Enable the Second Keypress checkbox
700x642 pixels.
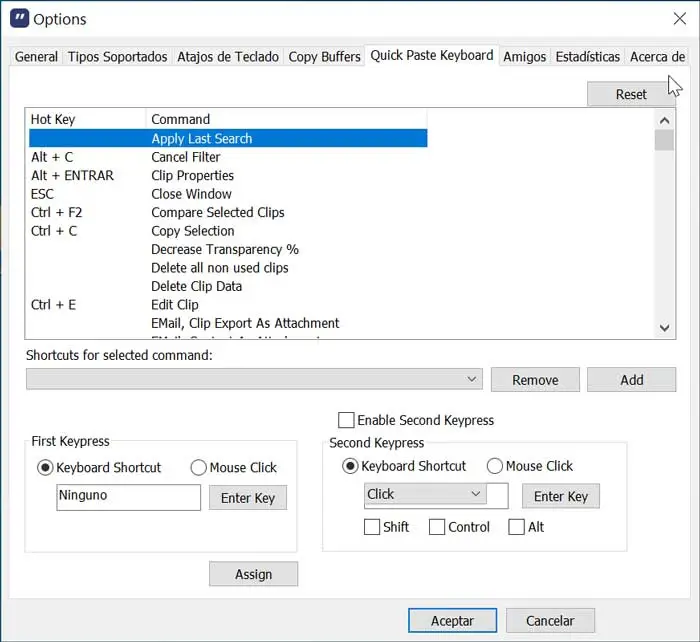[x=346, y=420]
